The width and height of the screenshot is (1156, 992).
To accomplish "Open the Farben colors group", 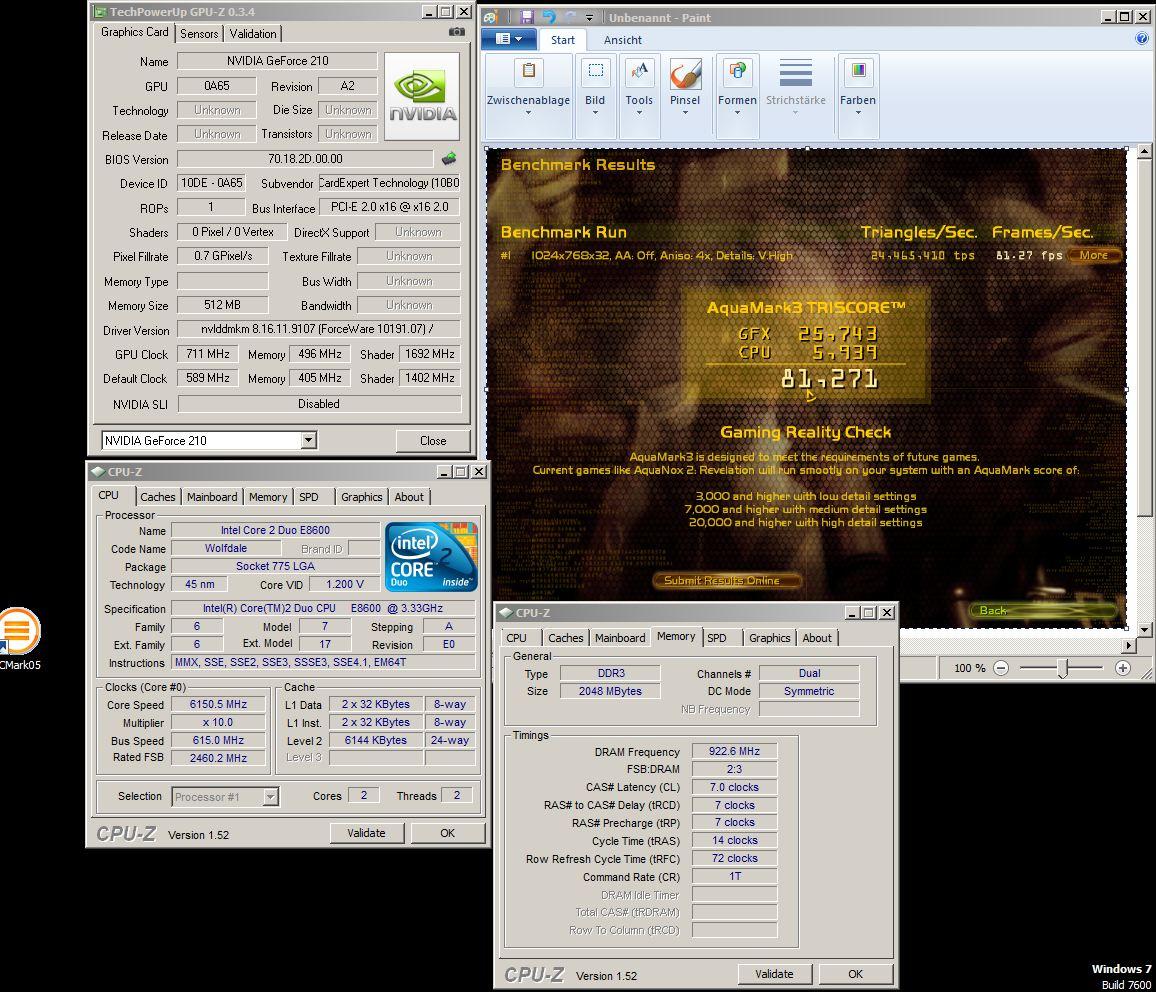I will click(x=858, y=96).
